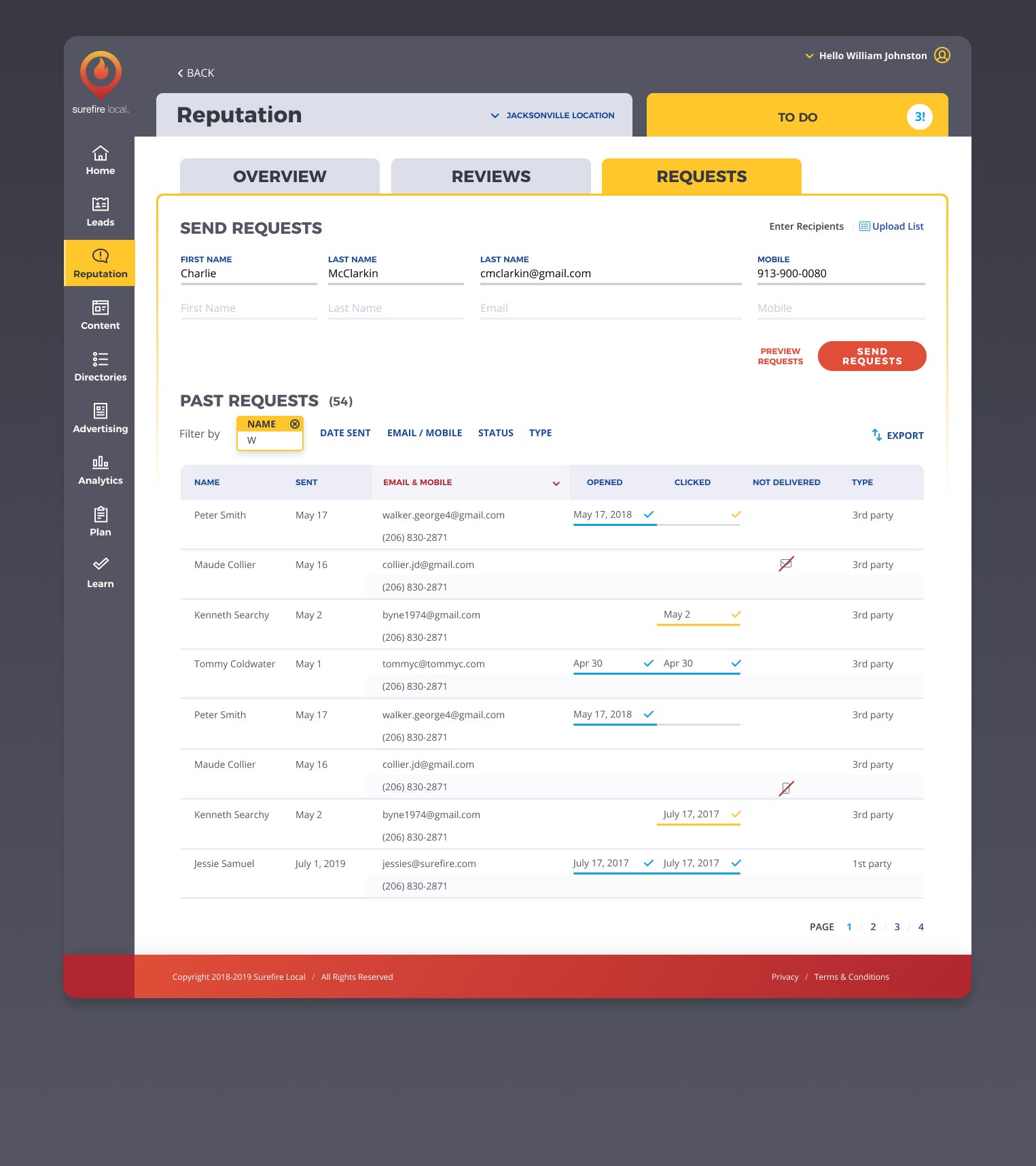1036x1166 pixels.
Task: Switch to the Overview tab
Action: [x=279, y=177]
